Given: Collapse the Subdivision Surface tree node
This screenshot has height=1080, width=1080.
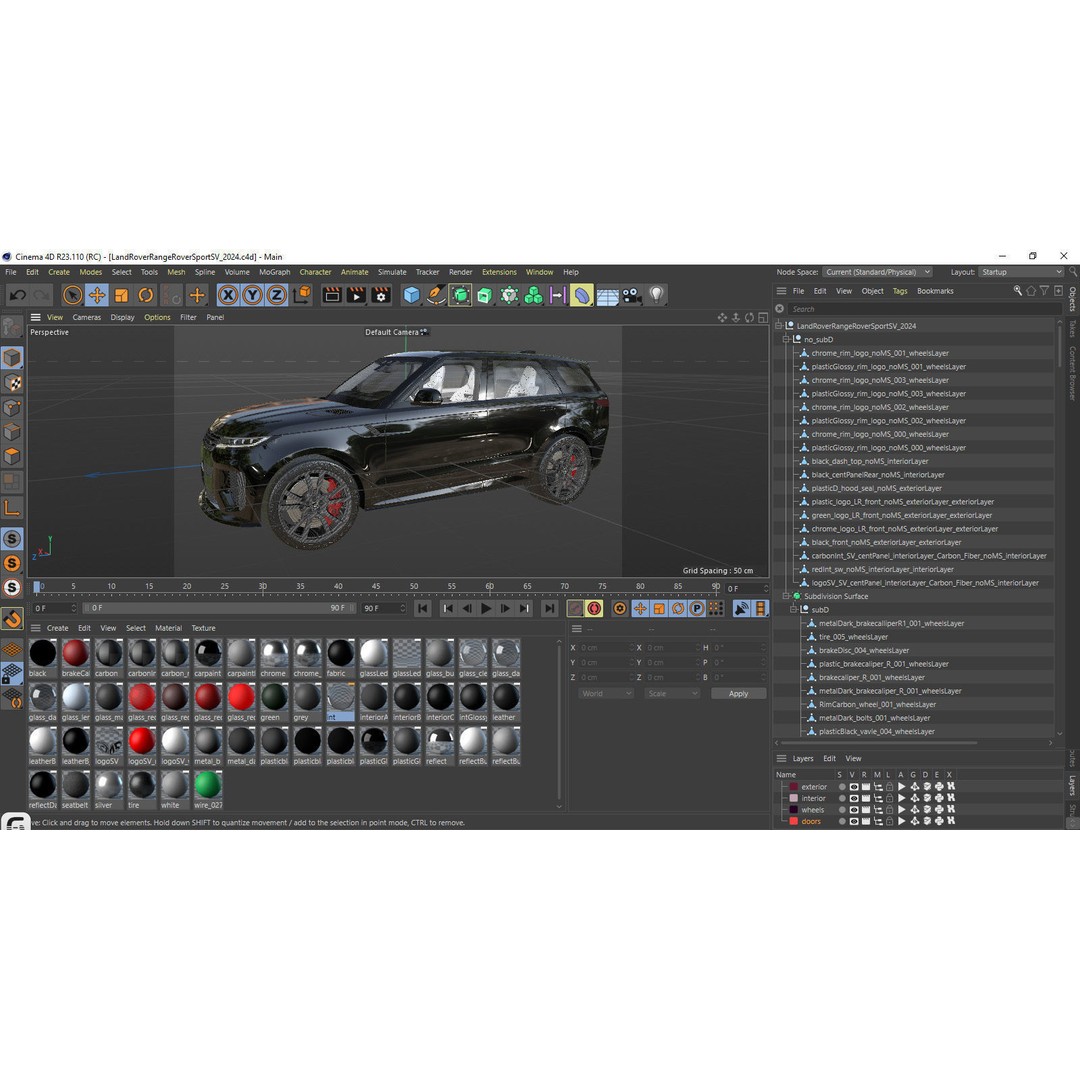Looking at the screenshot, I should [x=786, y=596].
